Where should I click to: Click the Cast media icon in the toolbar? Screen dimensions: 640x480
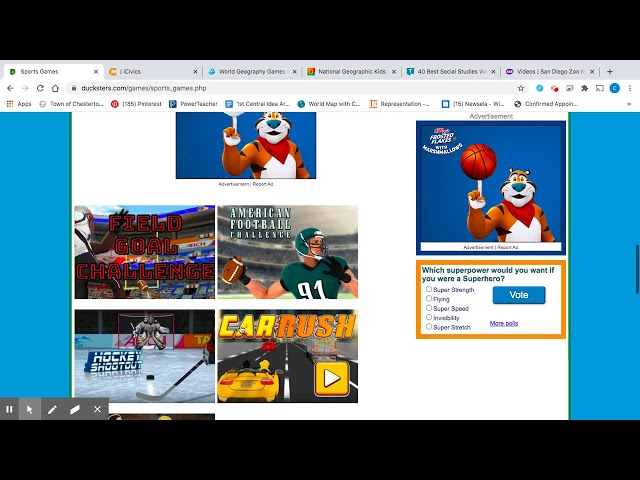point(600,88)
